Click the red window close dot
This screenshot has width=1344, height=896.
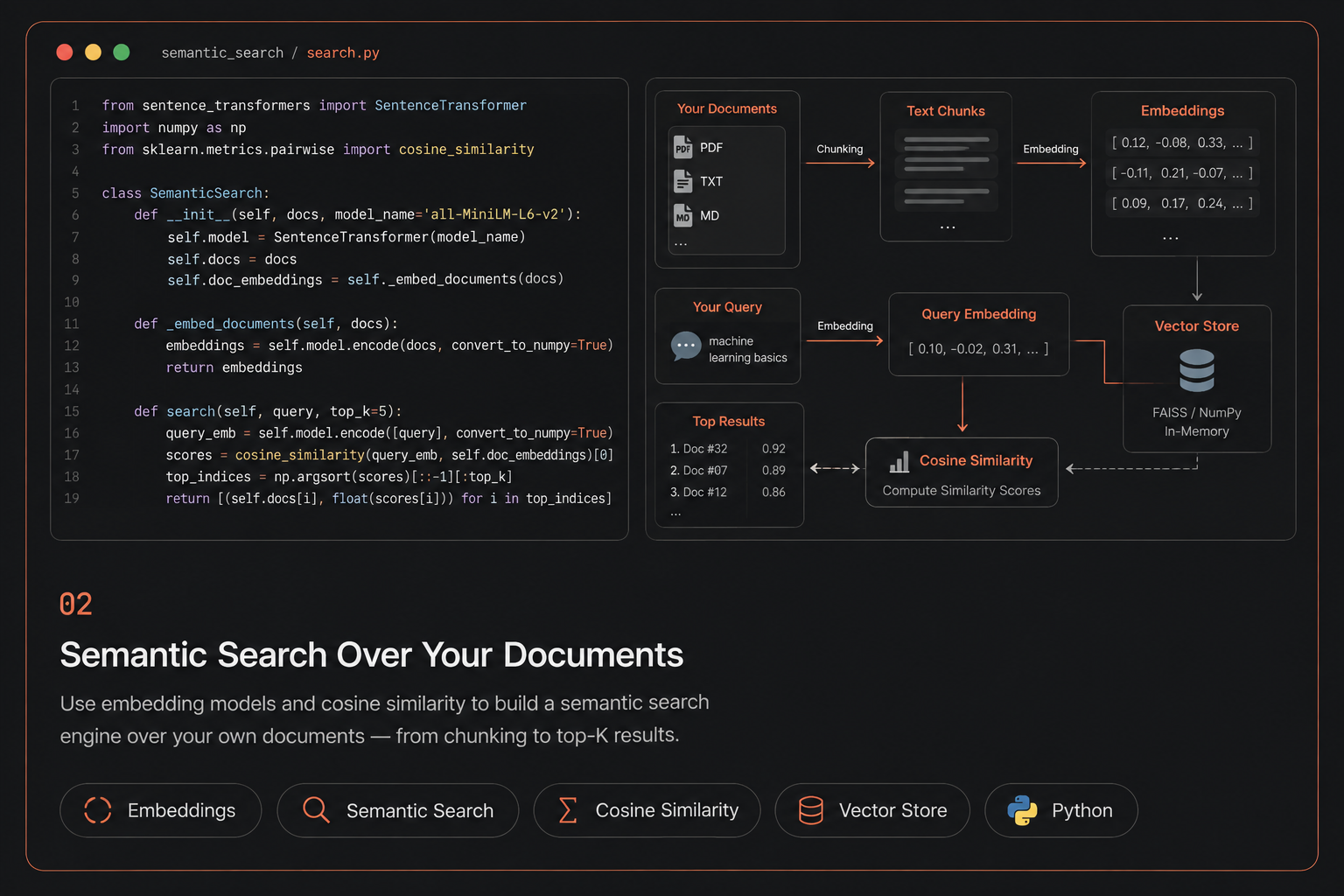(x=65, y=52)
